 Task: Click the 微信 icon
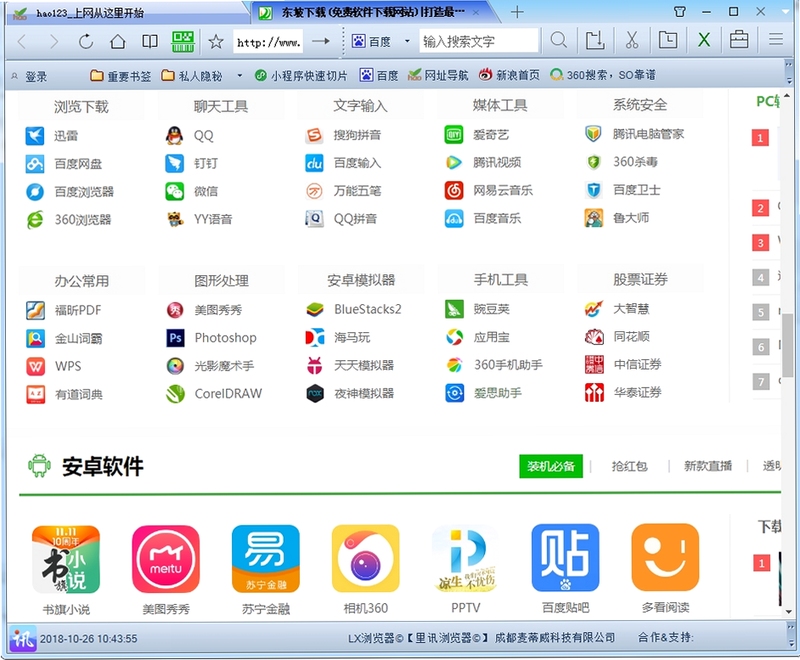point(174,191)
